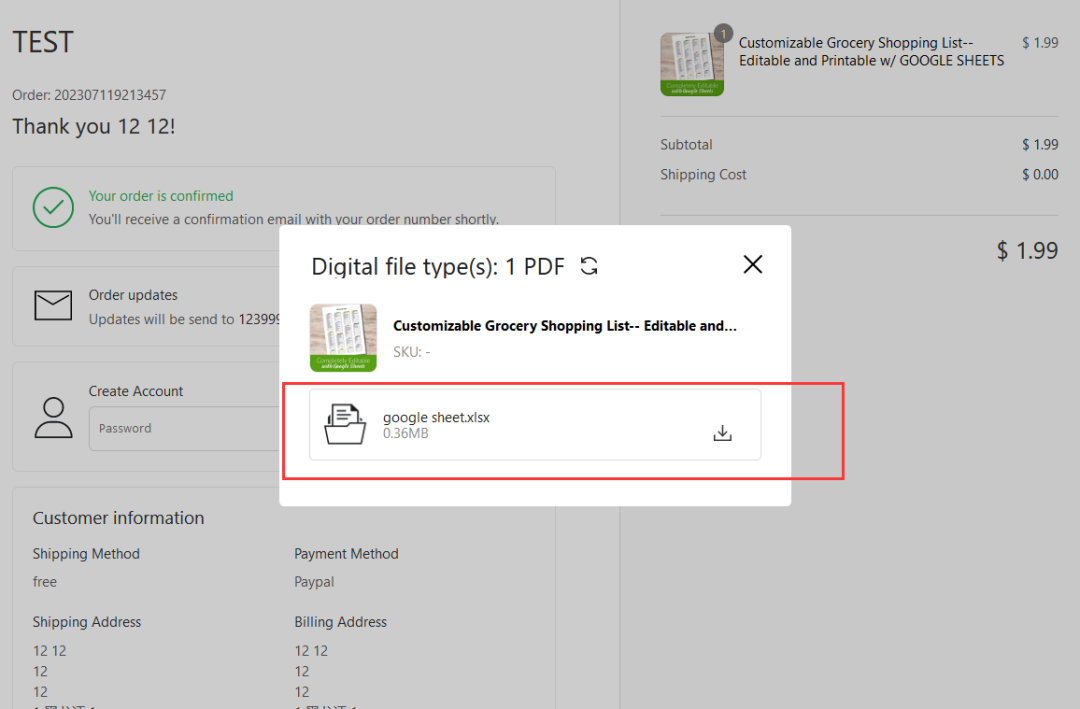This screenshot has height=709, width=1080.
Task: Click the product name in order summary
Action: [x=871, y=52]
